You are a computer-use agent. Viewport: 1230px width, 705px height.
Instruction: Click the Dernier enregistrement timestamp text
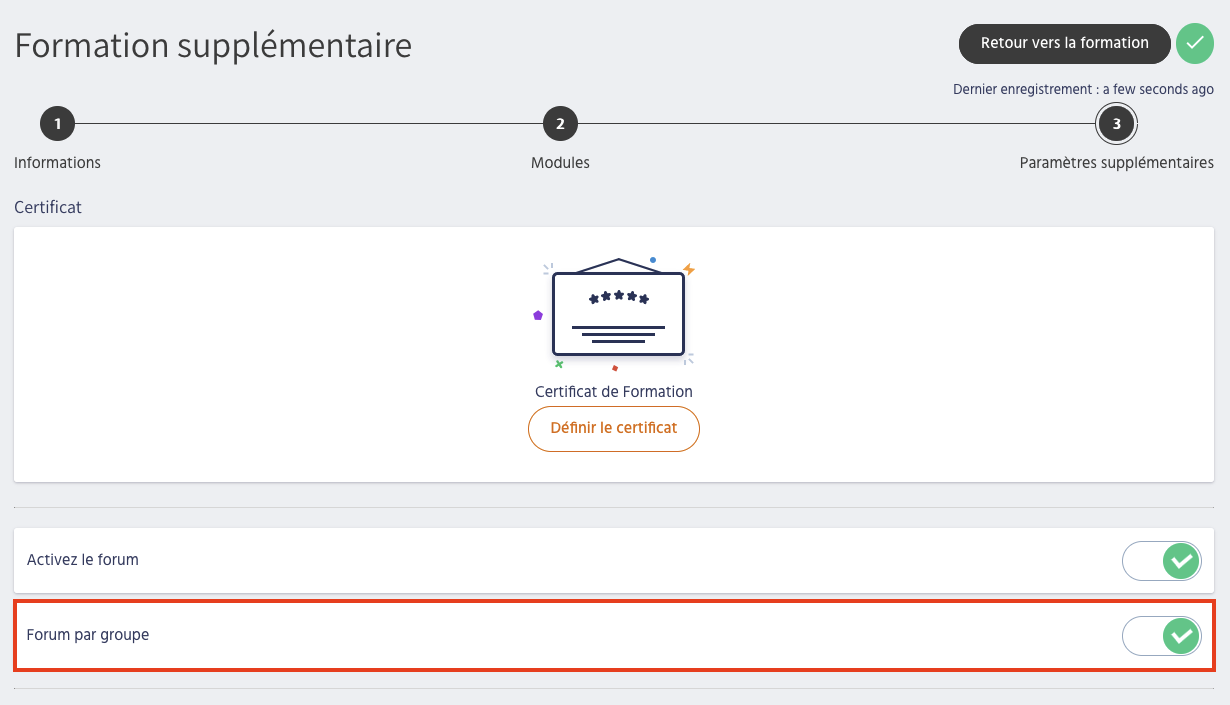click(1083, 89)
